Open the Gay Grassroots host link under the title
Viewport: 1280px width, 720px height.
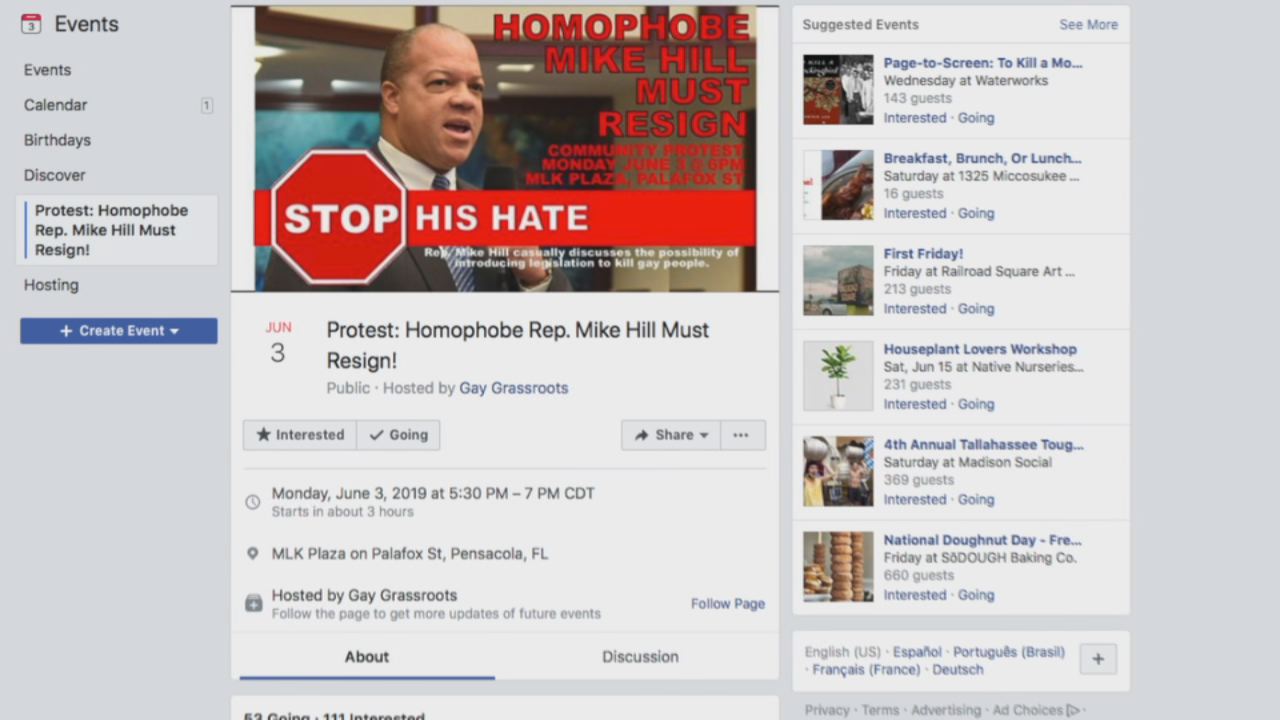click(x=513, y=388)
